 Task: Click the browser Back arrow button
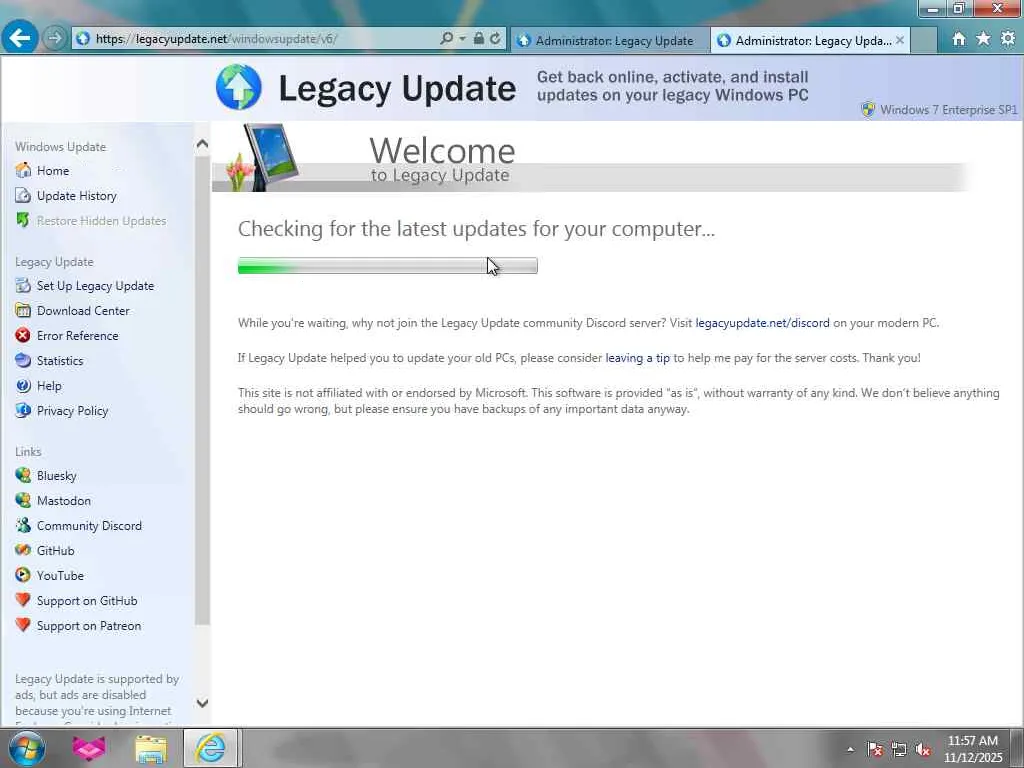[20, 38]
